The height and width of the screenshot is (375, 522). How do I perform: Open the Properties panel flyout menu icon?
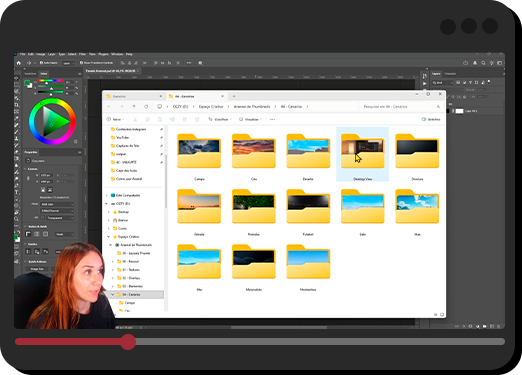[79, 152]
